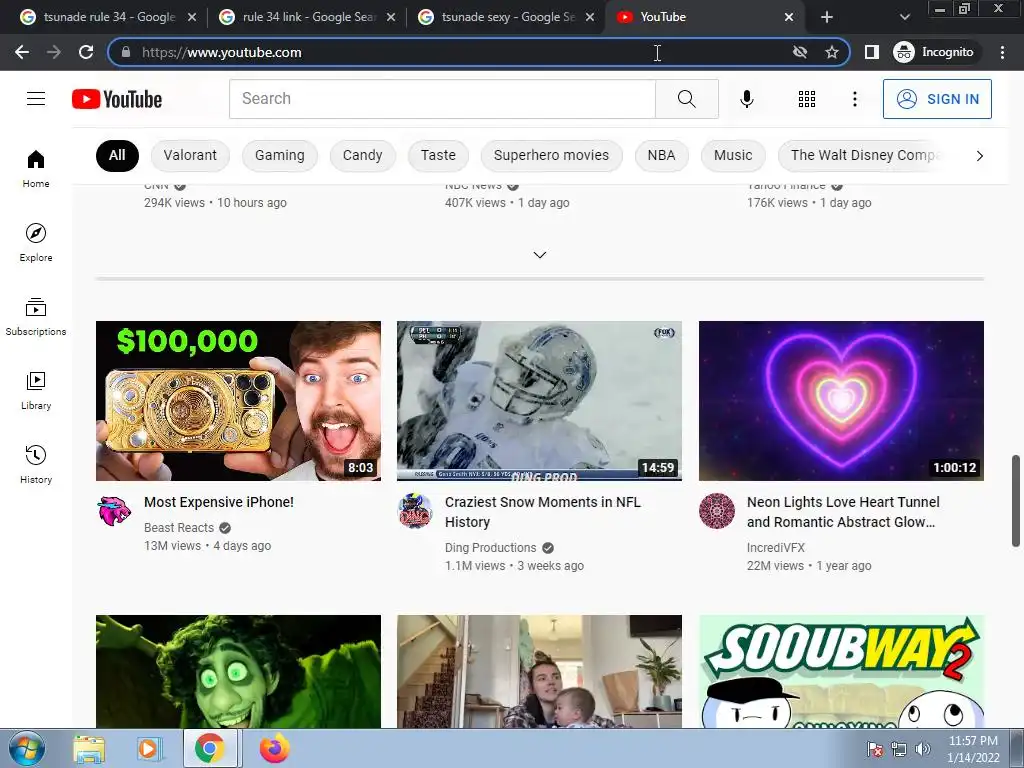Click the YouTube logo
Image resolution: width=1024 pixels, height=768 pixels.
117,99
